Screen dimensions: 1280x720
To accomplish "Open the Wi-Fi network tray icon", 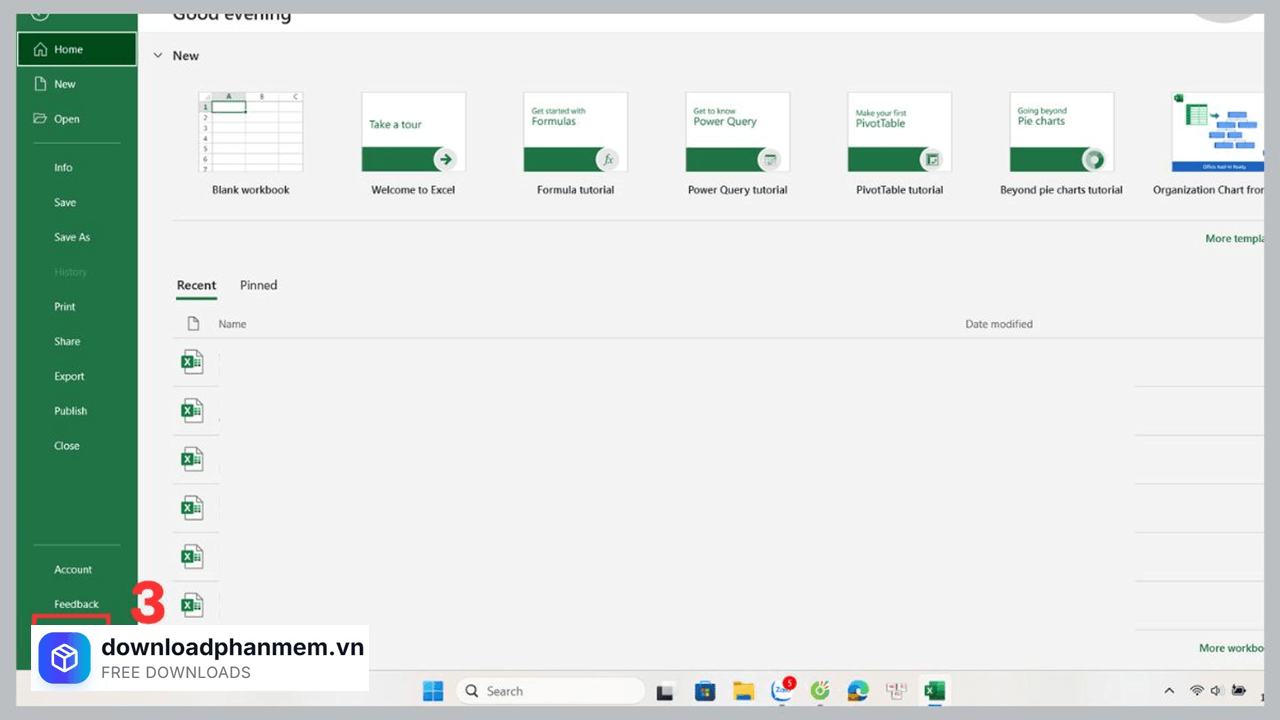I will 1197,691.
